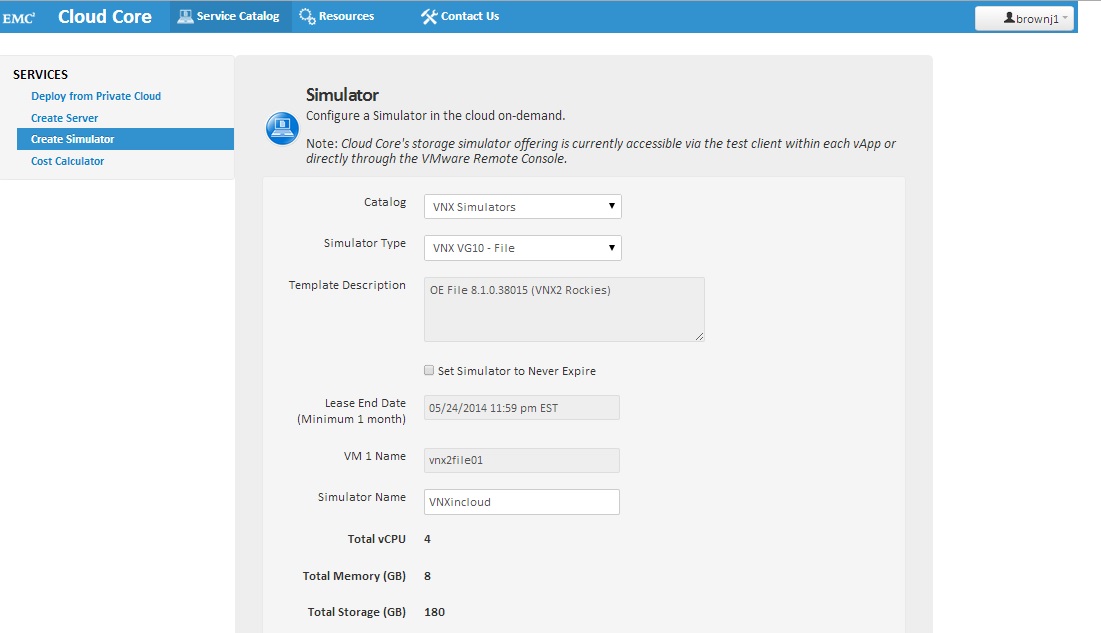The image size is (1101, 633).
Task: Open the Resources menu
Action: click(337, 16)
